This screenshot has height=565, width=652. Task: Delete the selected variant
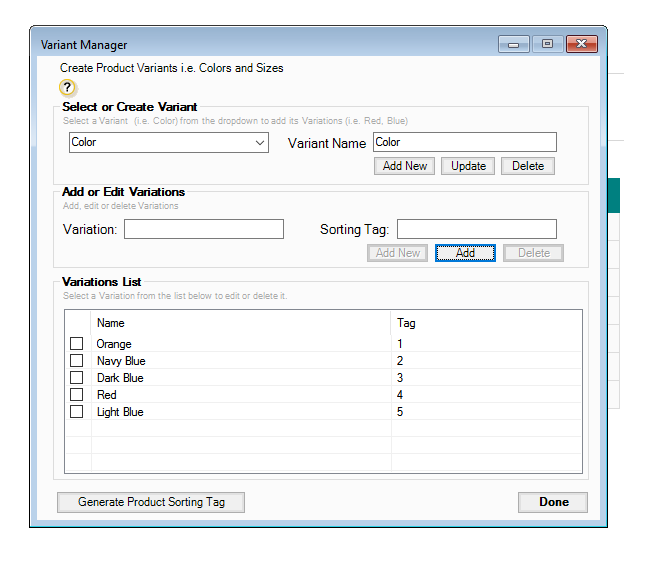click(x=527, y=166)
